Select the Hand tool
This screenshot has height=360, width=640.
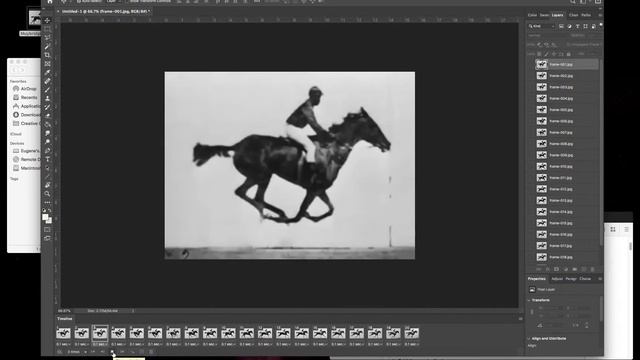(x=47, y=185)
